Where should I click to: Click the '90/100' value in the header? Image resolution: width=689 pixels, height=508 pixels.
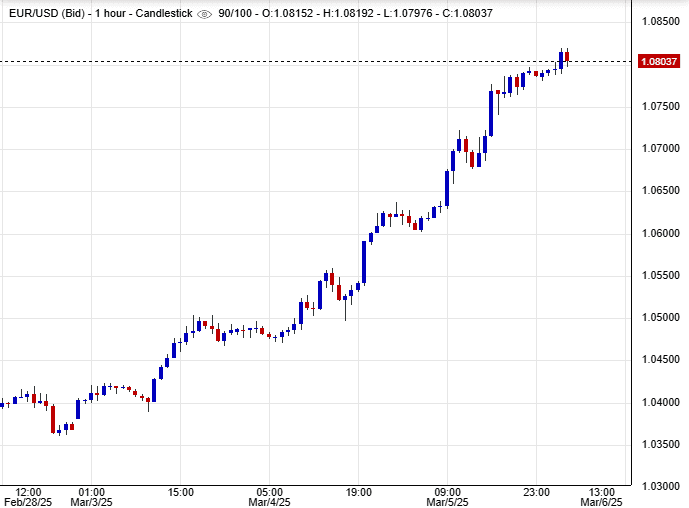tap(235, 13)
